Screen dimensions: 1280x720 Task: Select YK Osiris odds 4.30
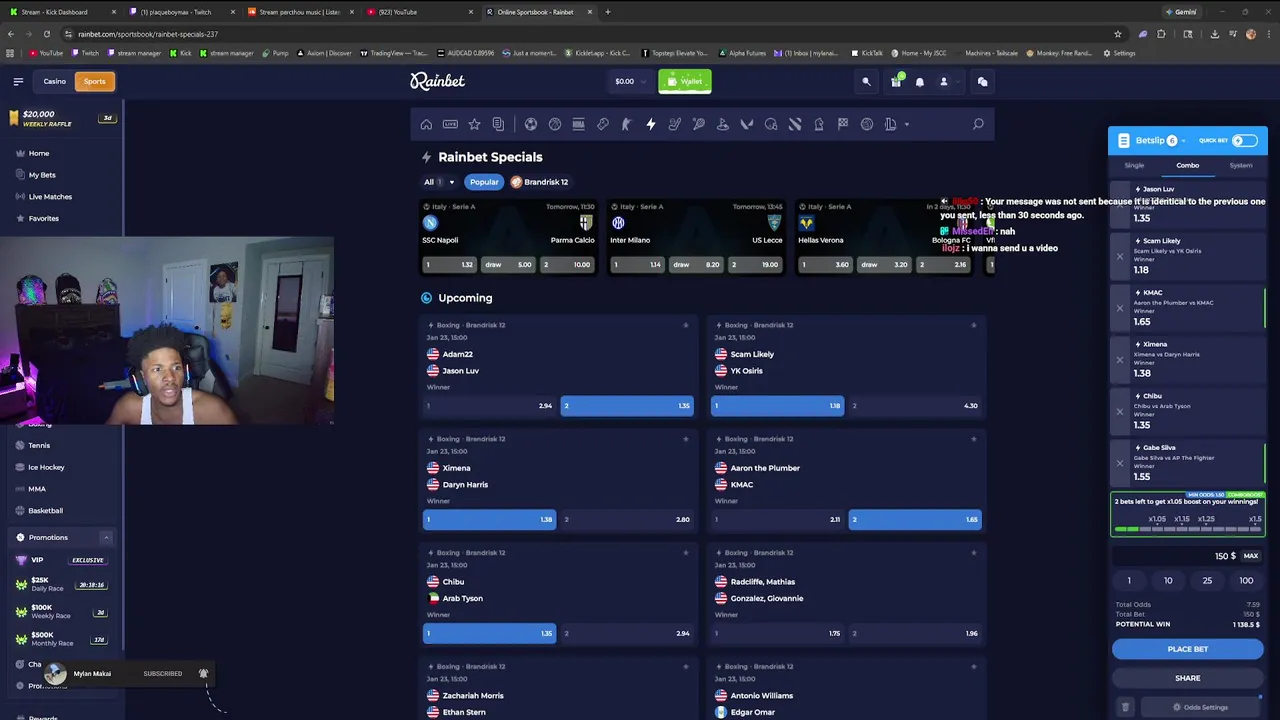pos(915,406)
